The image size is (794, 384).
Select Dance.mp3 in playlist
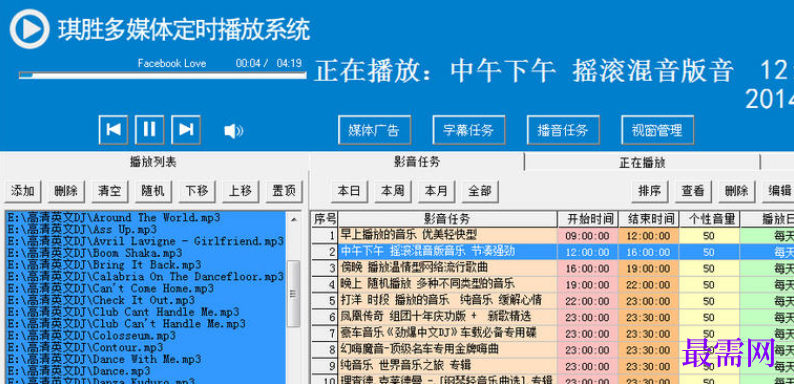[x=145, y=371]
